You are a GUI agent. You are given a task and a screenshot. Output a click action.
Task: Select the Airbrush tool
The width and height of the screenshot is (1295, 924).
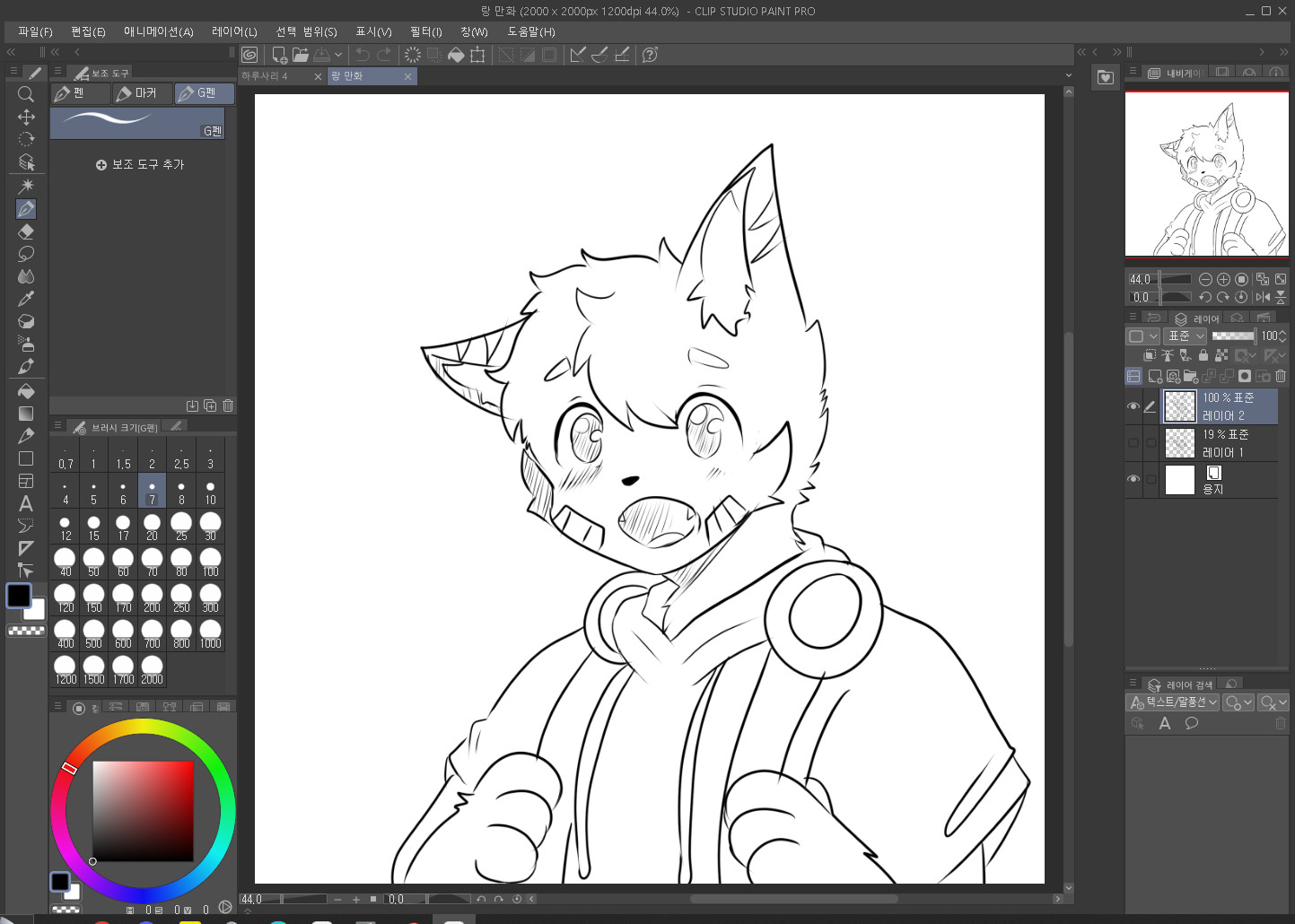pyautogui.click(x=26, y=344)
